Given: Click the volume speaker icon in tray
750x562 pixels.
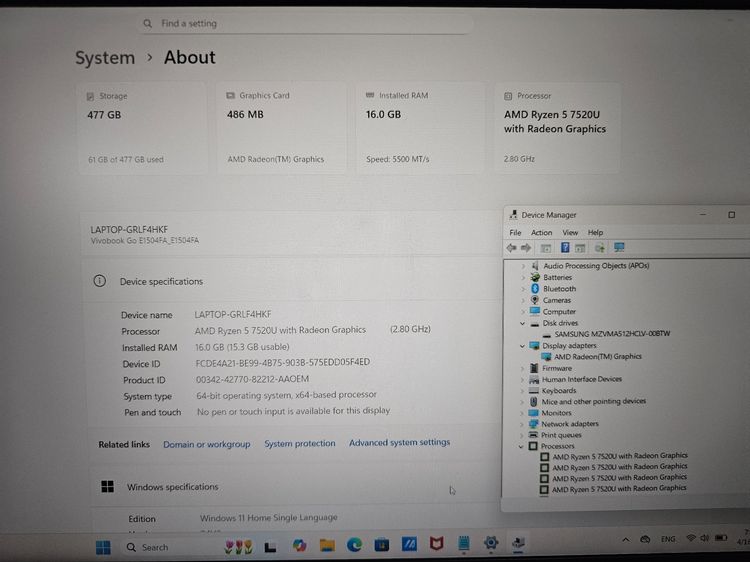Looking at the screenshot, I should (x=705, y=538).
